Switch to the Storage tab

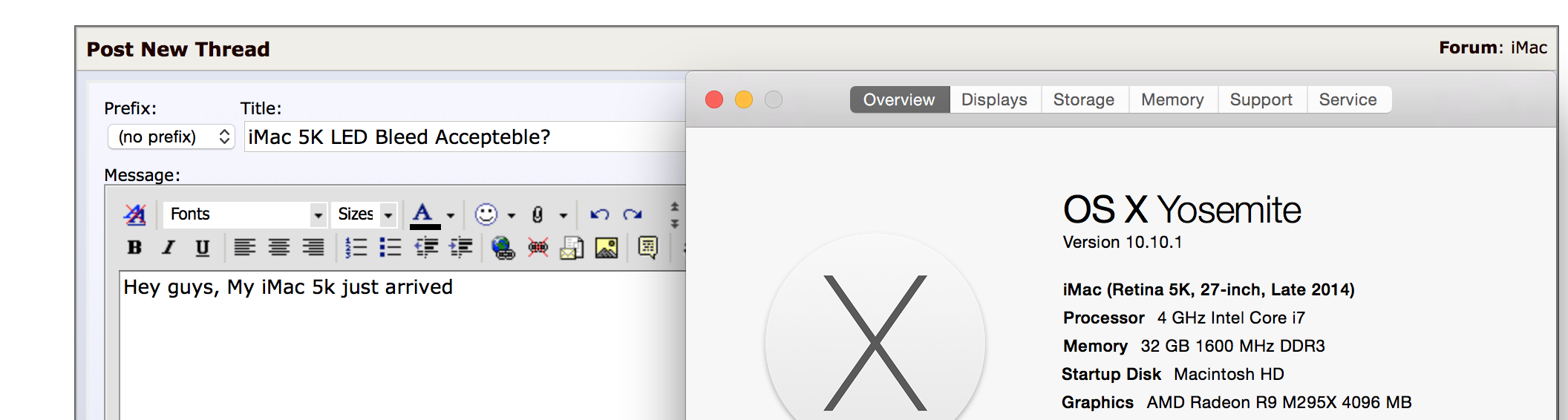tap(1084, 99)
